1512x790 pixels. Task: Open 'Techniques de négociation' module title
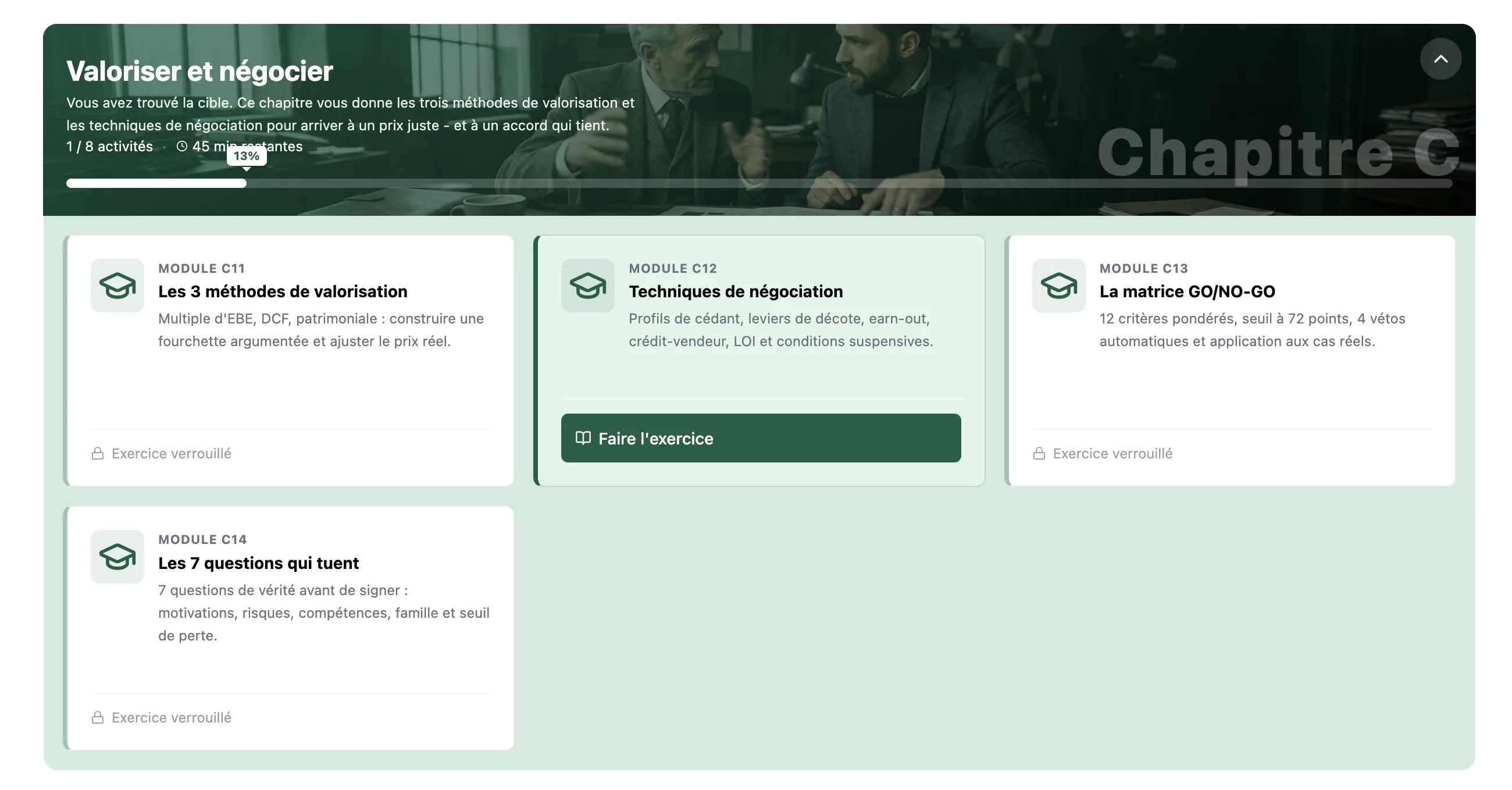[x=736, y=291]
